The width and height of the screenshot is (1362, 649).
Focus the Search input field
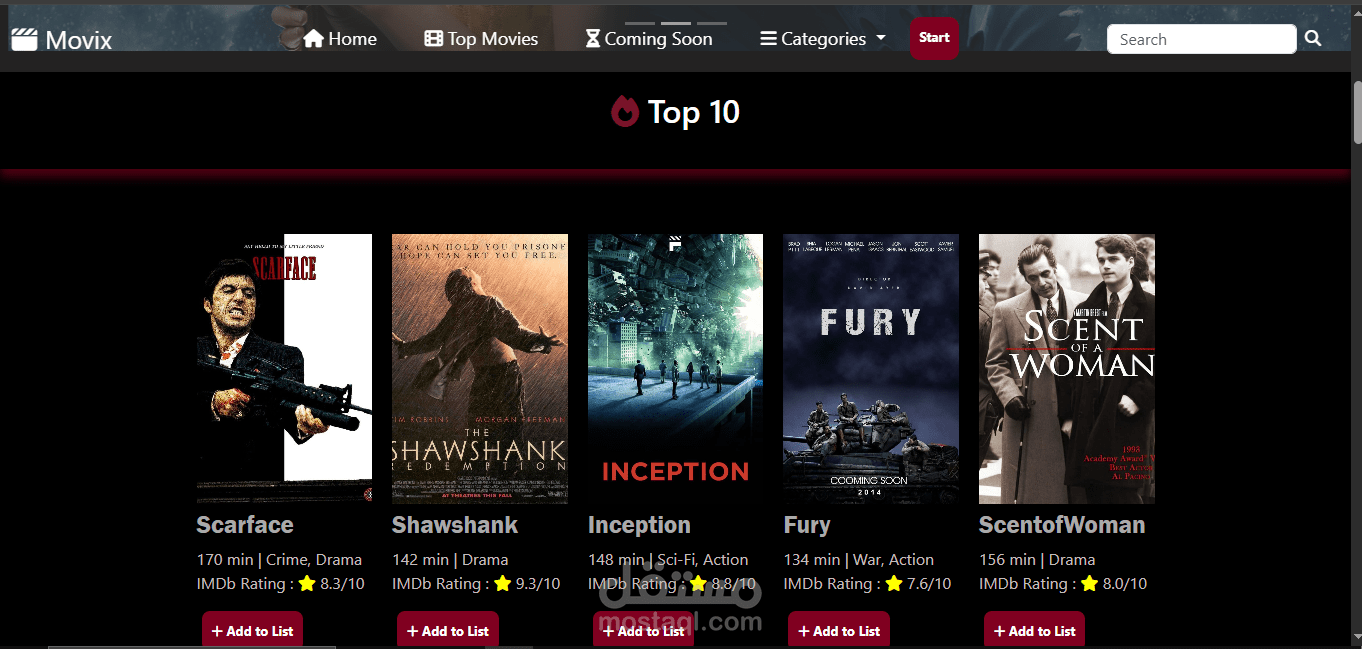[1201, 39]
